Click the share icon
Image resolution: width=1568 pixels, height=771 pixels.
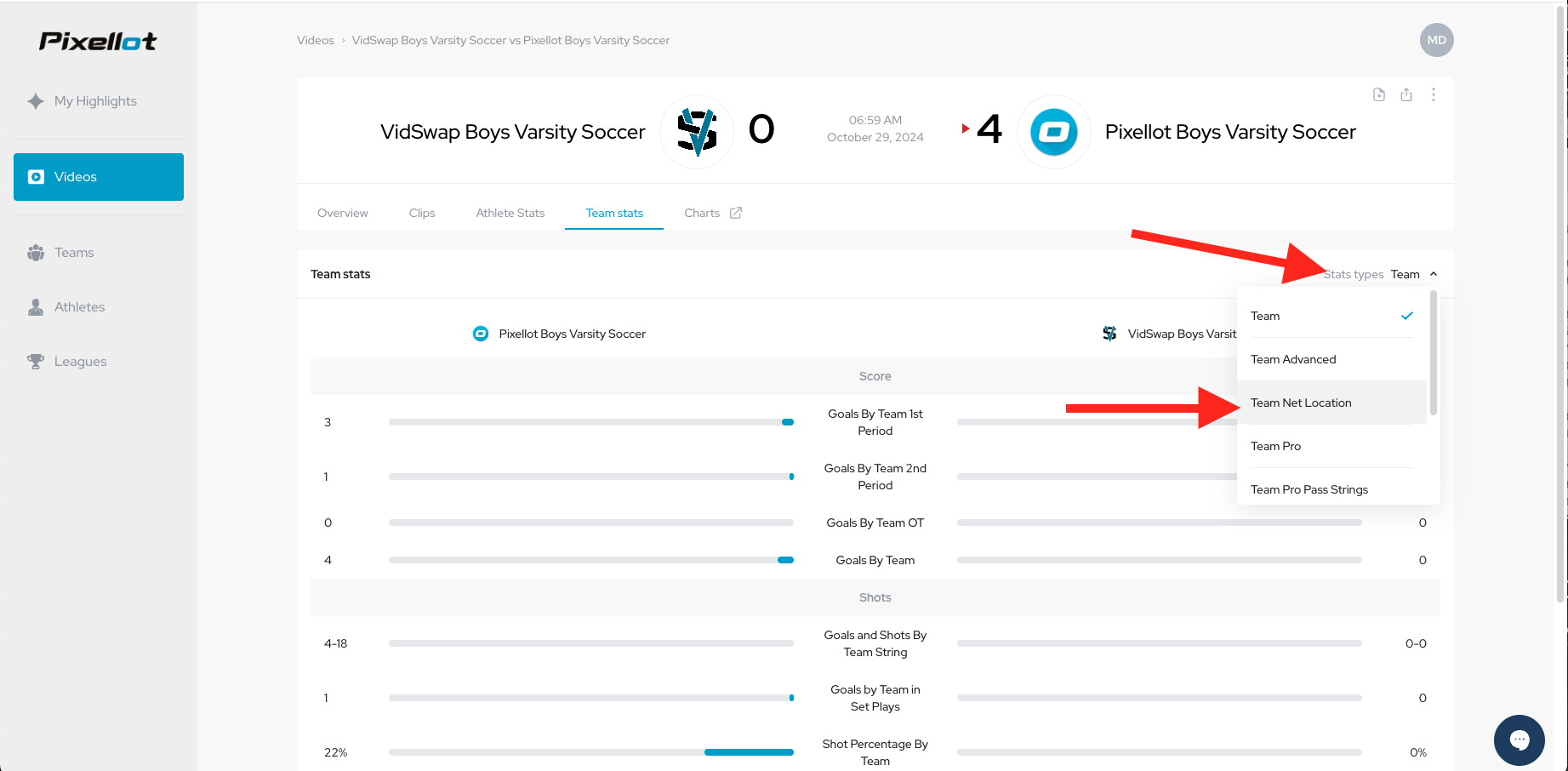tap(1406, 94)
